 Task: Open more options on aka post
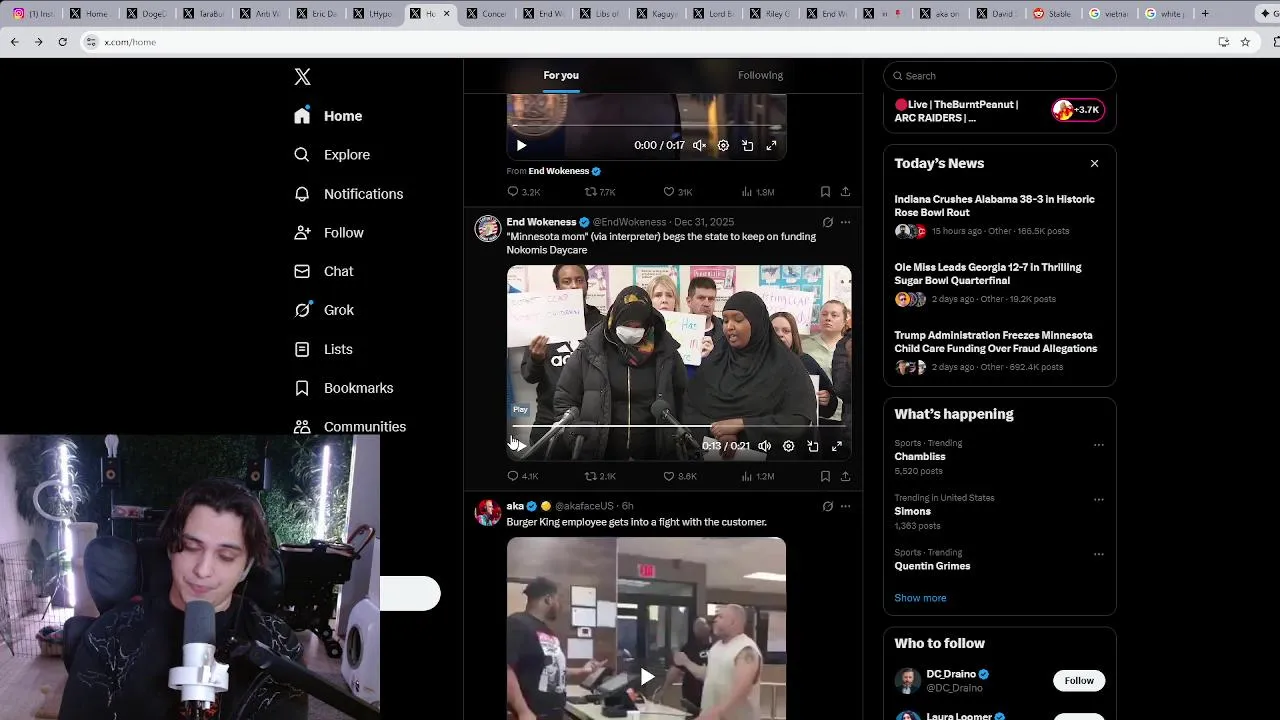pyautogui.click(x=845, y=506)
